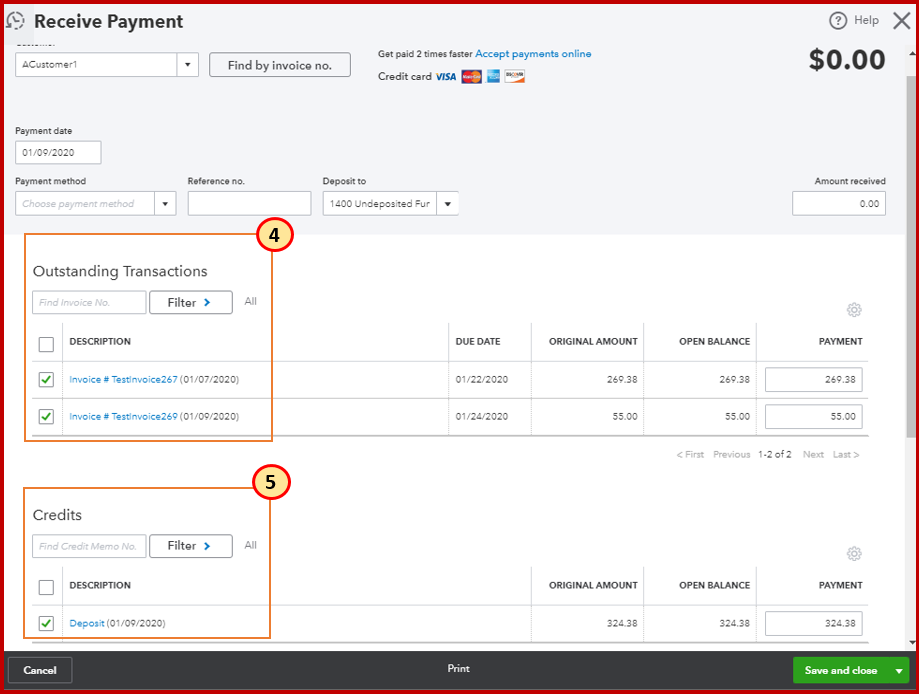The image size is (919, 694).
Task: Click the Payment date field
Action: [x=57, y=152]
